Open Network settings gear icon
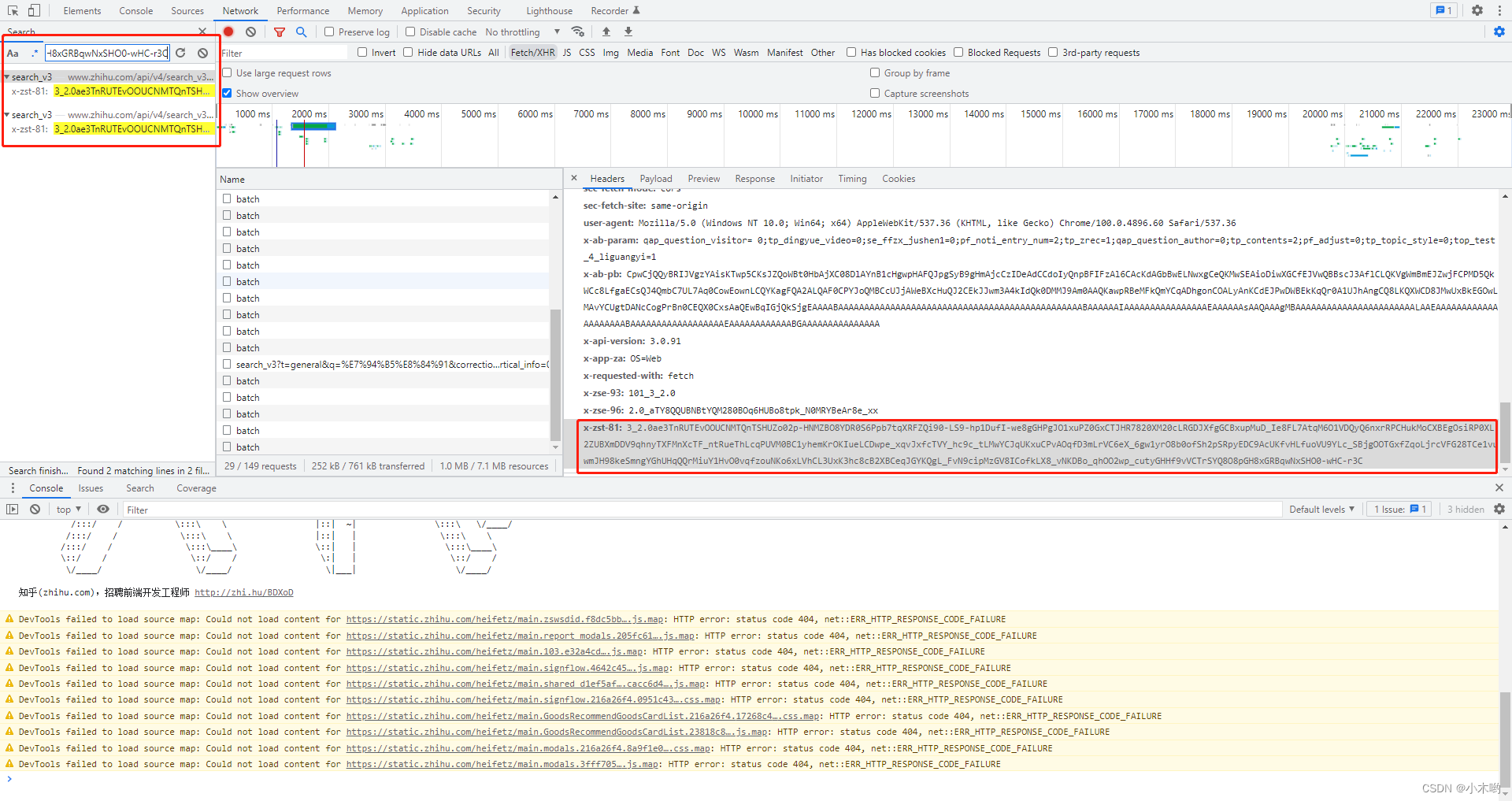The width and height of the screenshot is (1512, 801). (x=1499, y=32)
